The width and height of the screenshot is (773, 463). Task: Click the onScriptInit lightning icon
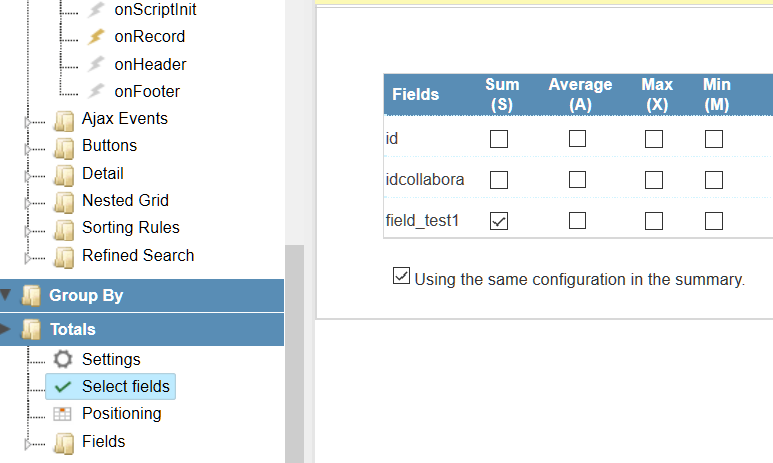click(x=96, y=9)
